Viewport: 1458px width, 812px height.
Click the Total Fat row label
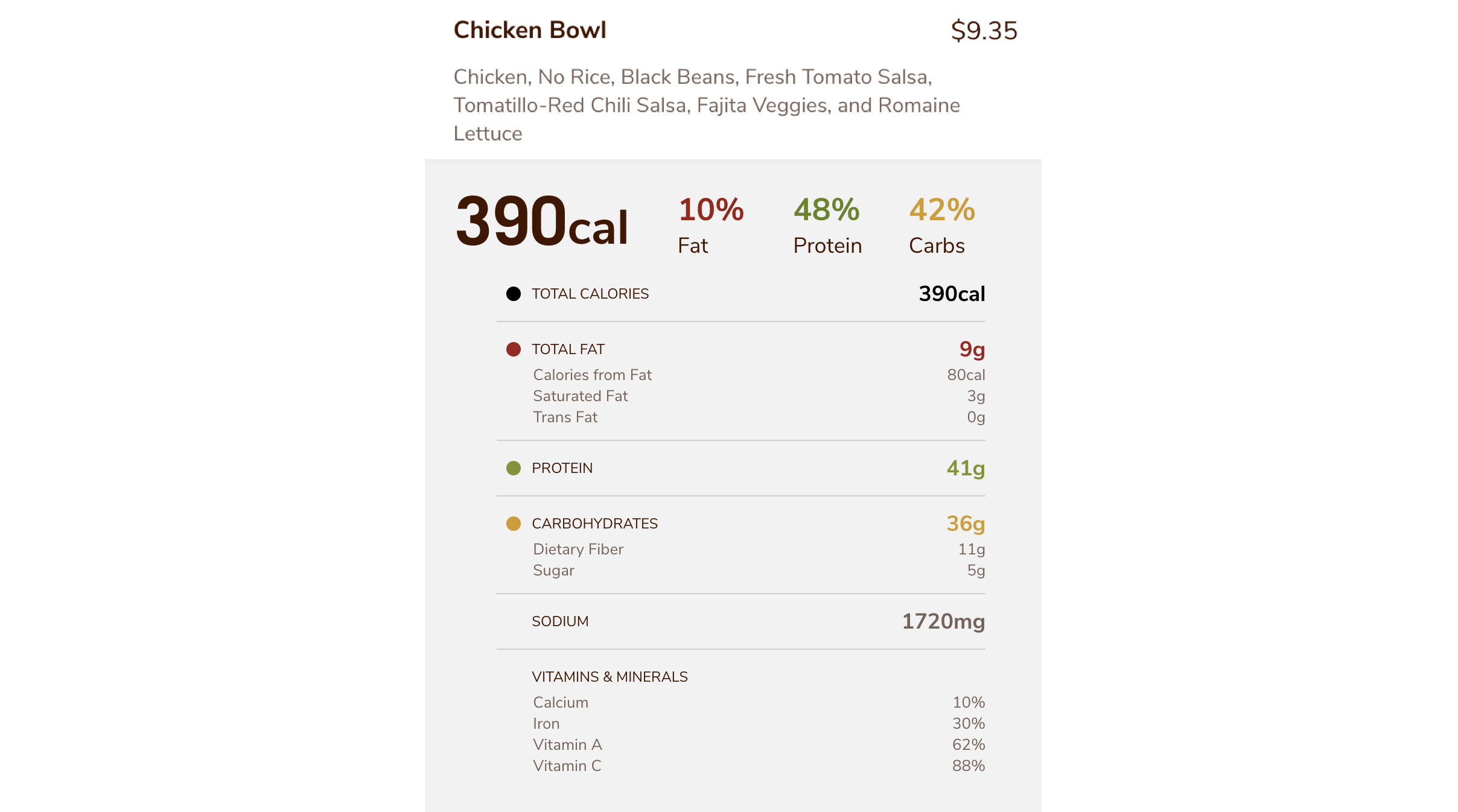pos(568,349)
